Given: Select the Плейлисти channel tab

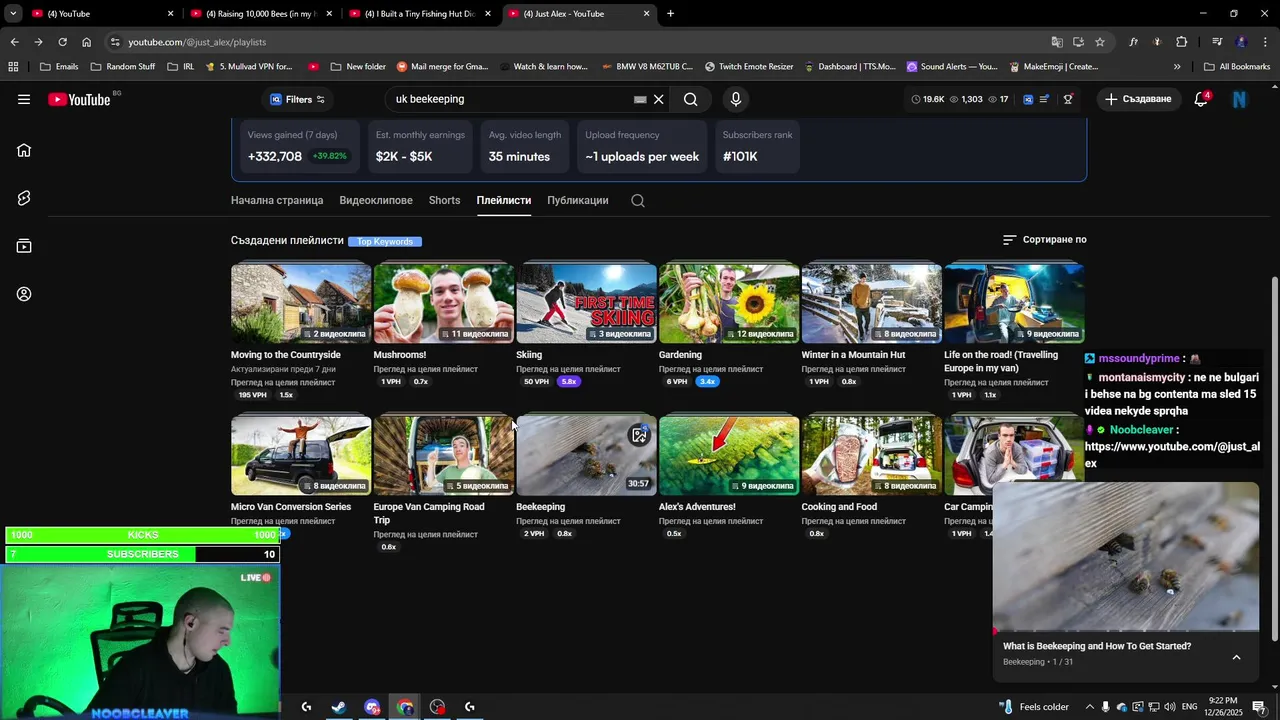Looking at the screenshot, I should tap(504, 200).
